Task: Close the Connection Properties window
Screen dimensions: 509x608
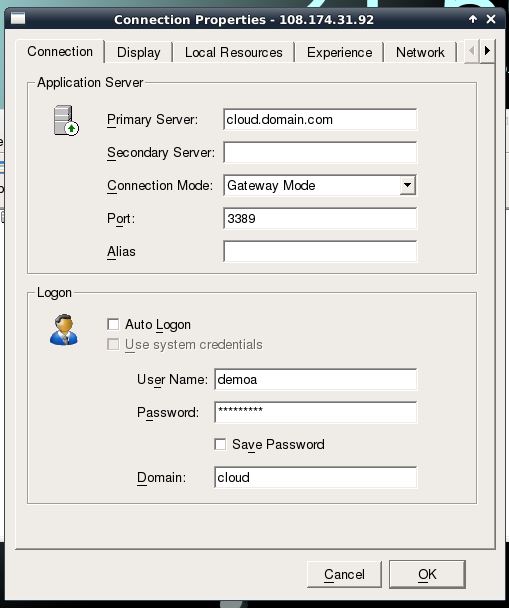Action: point(491,19)
